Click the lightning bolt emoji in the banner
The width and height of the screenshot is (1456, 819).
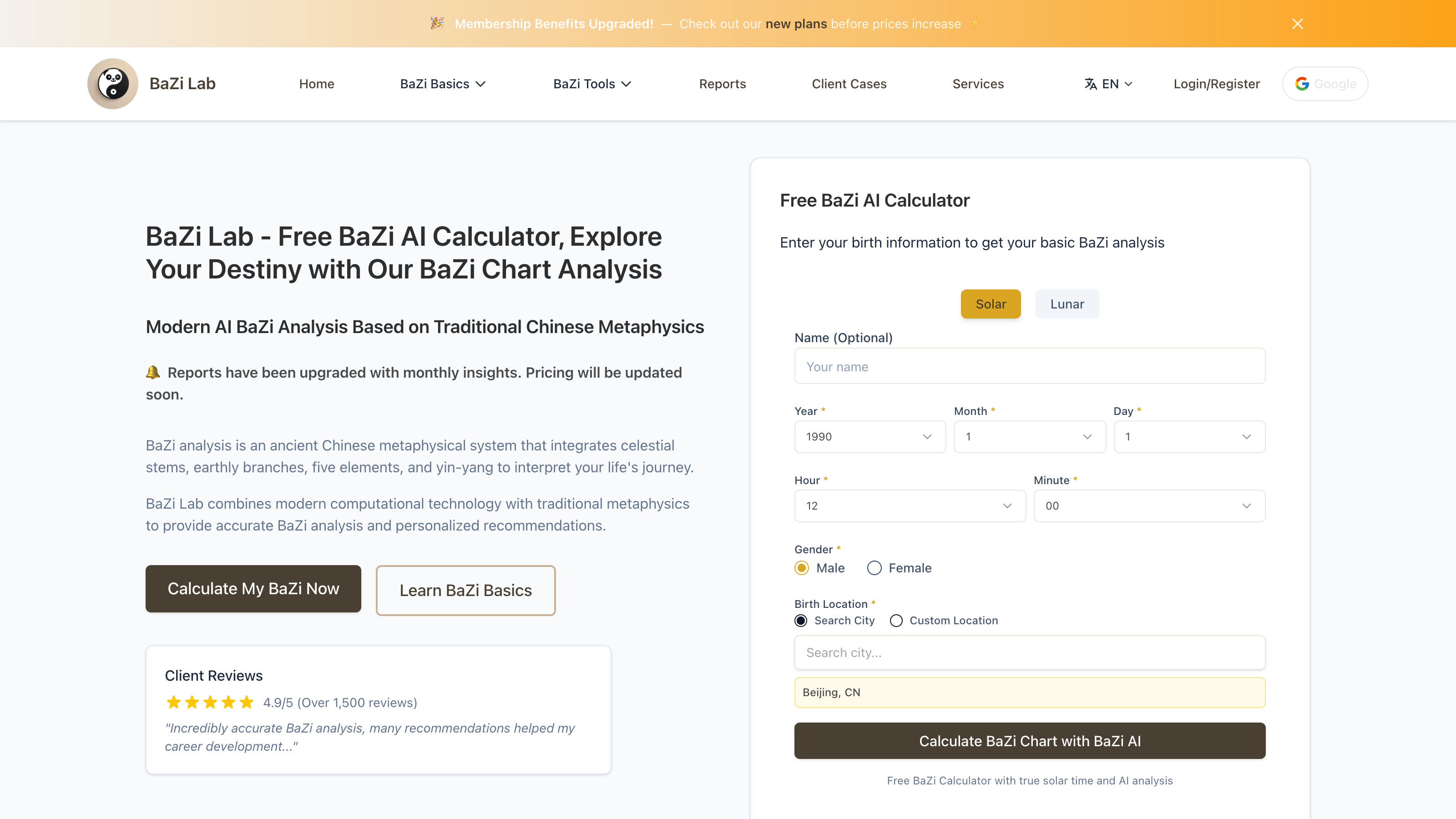(975, 23)
